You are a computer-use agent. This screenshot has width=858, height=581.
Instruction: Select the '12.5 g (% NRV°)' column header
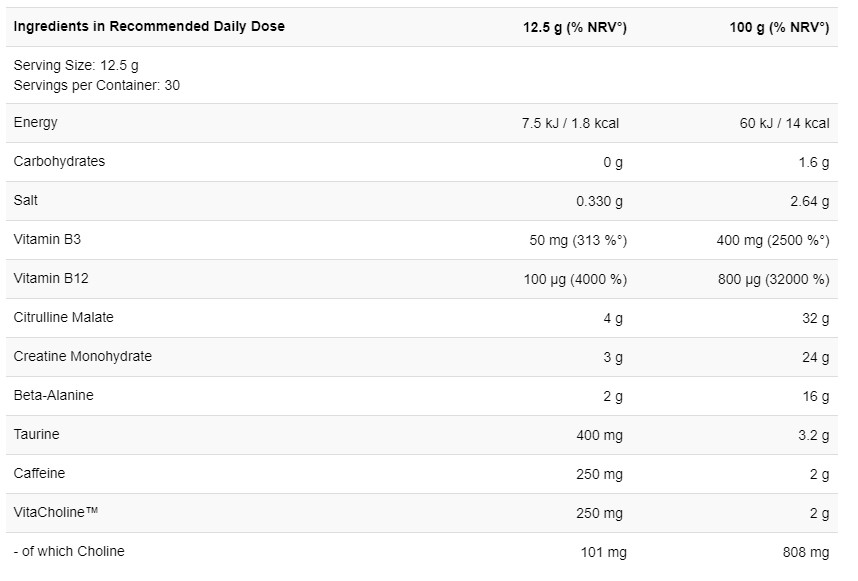(575, 27)
